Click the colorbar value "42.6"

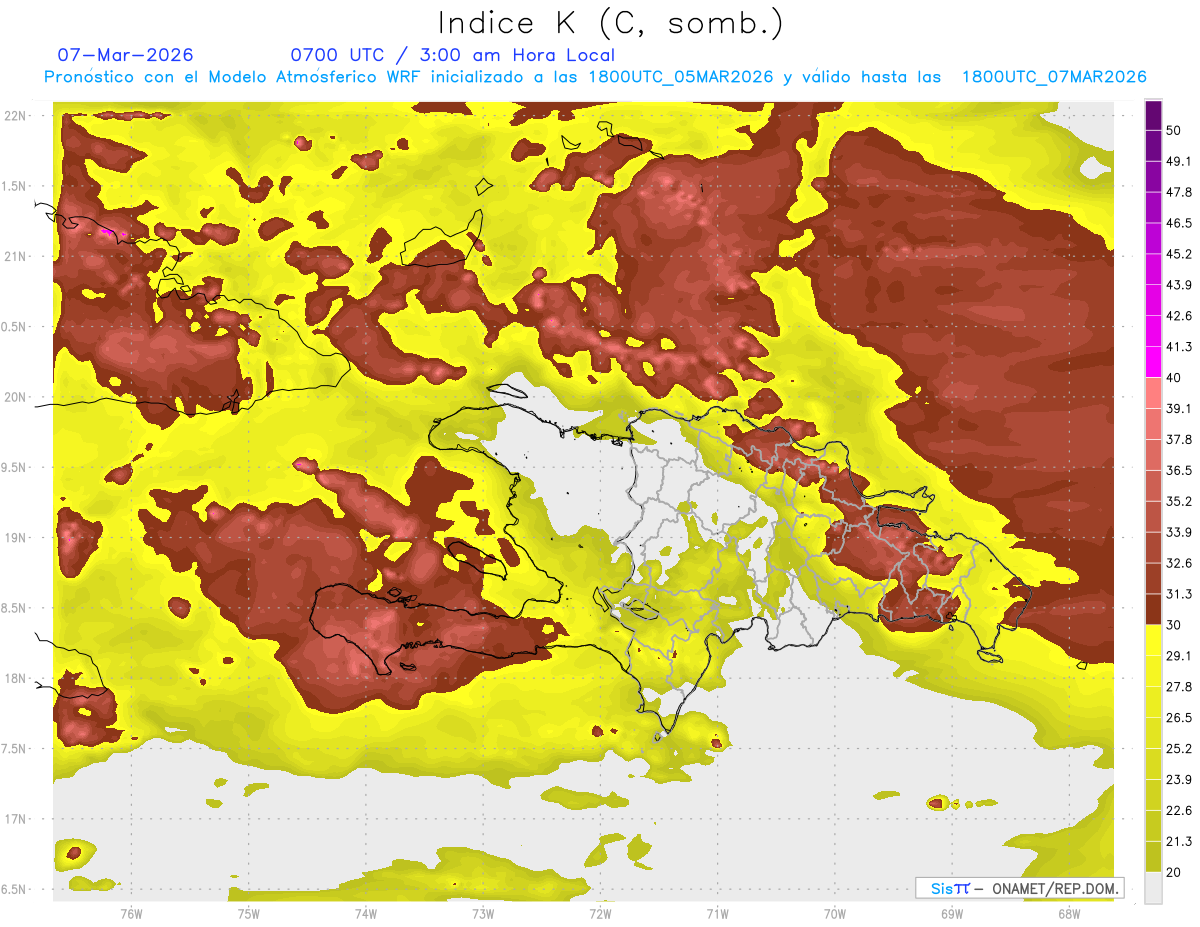click(x=1178, y=316)
